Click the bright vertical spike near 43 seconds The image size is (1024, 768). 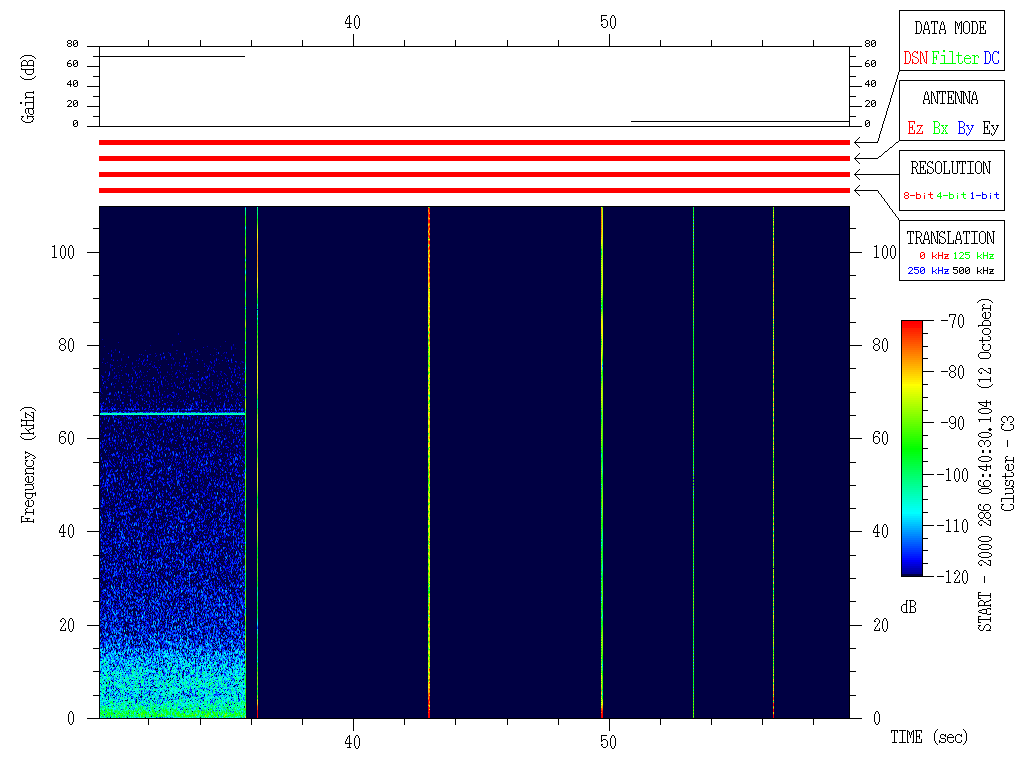(x=429, y=460)
